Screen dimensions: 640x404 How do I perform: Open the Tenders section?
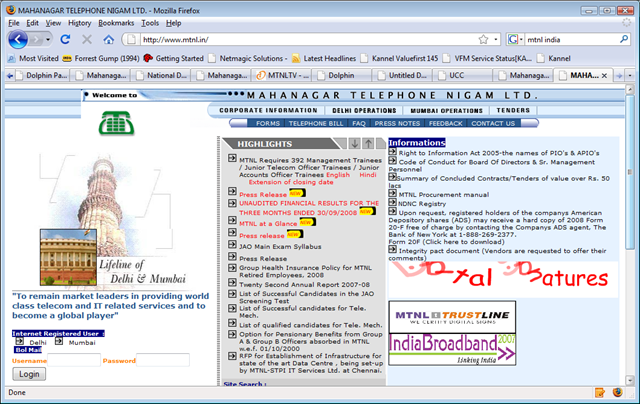tap(513, 110)
